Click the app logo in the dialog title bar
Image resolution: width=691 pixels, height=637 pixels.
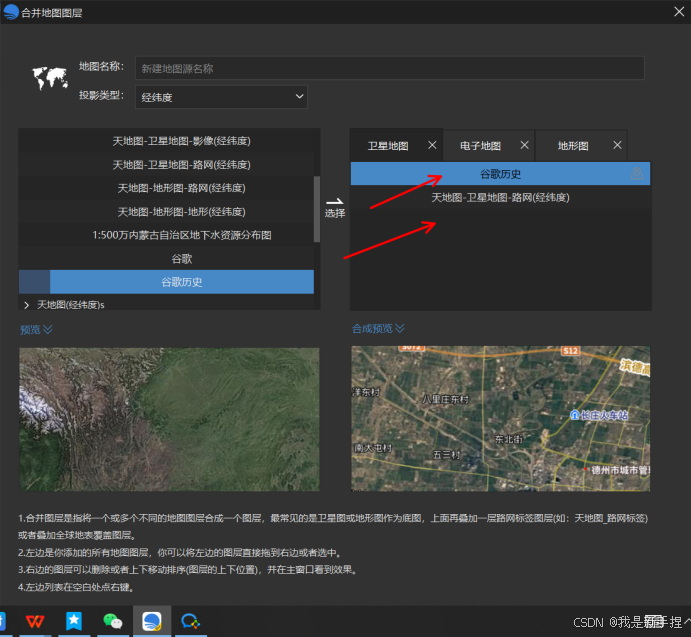pyautogui.click(x=11, y=12)
